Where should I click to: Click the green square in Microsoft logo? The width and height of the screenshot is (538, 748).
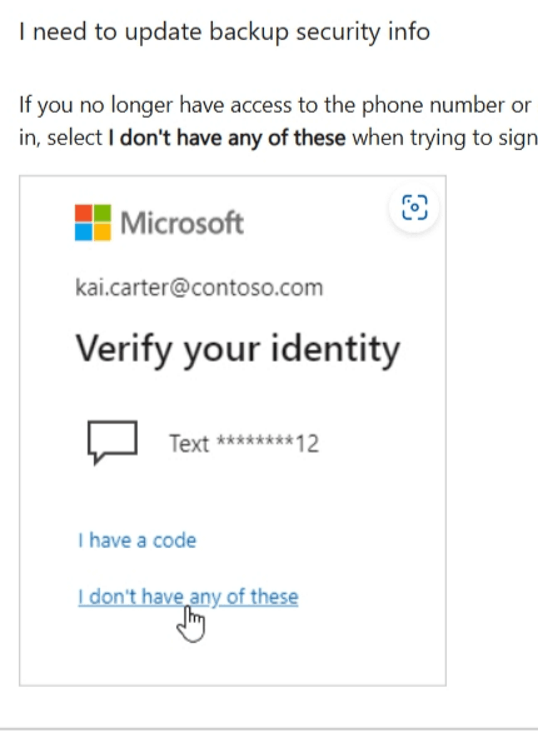point(103,213)
